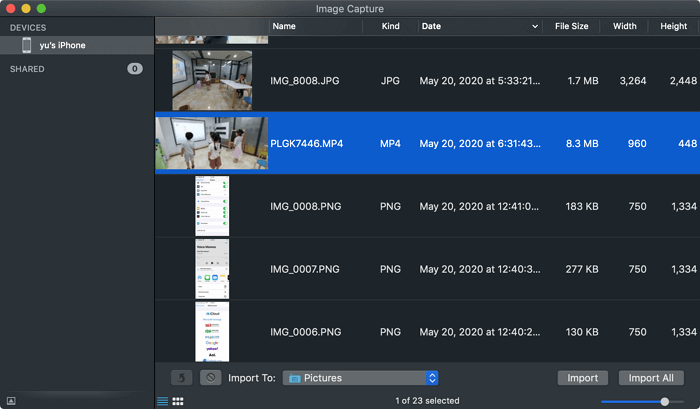Click the Date column sort chevron
Image resolution: width=700 pixels, height=409 pixels.
[x=534, y=26]
